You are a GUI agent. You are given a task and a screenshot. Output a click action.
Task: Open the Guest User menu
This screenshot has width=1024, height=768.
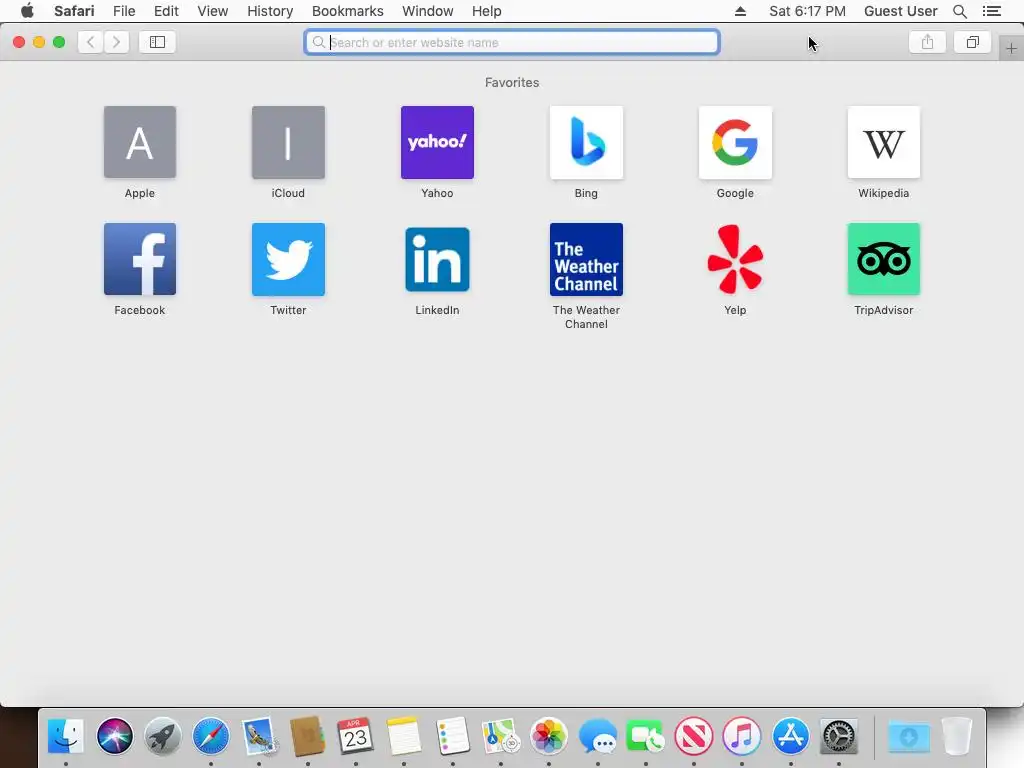point(901,11)
